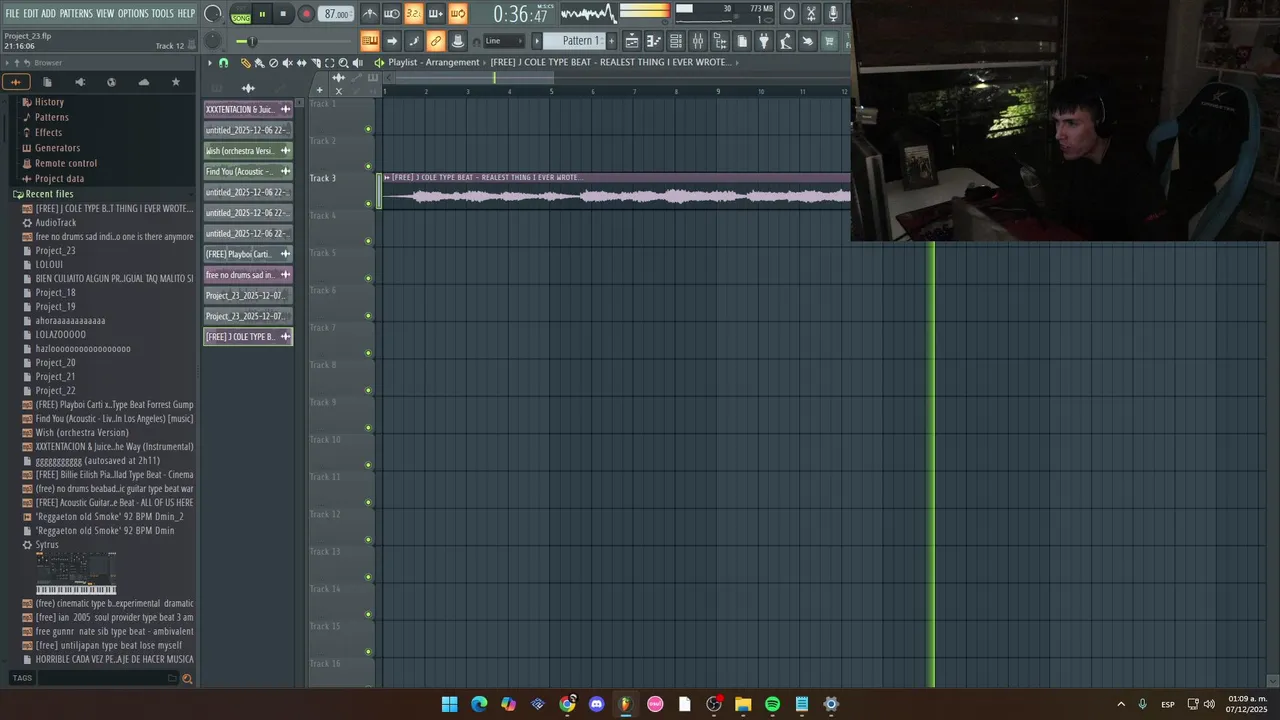The width and height of the screenshot is (1280, 720).
Task: Toggle the playlist snap magnet
Action: tap(223, 62)
